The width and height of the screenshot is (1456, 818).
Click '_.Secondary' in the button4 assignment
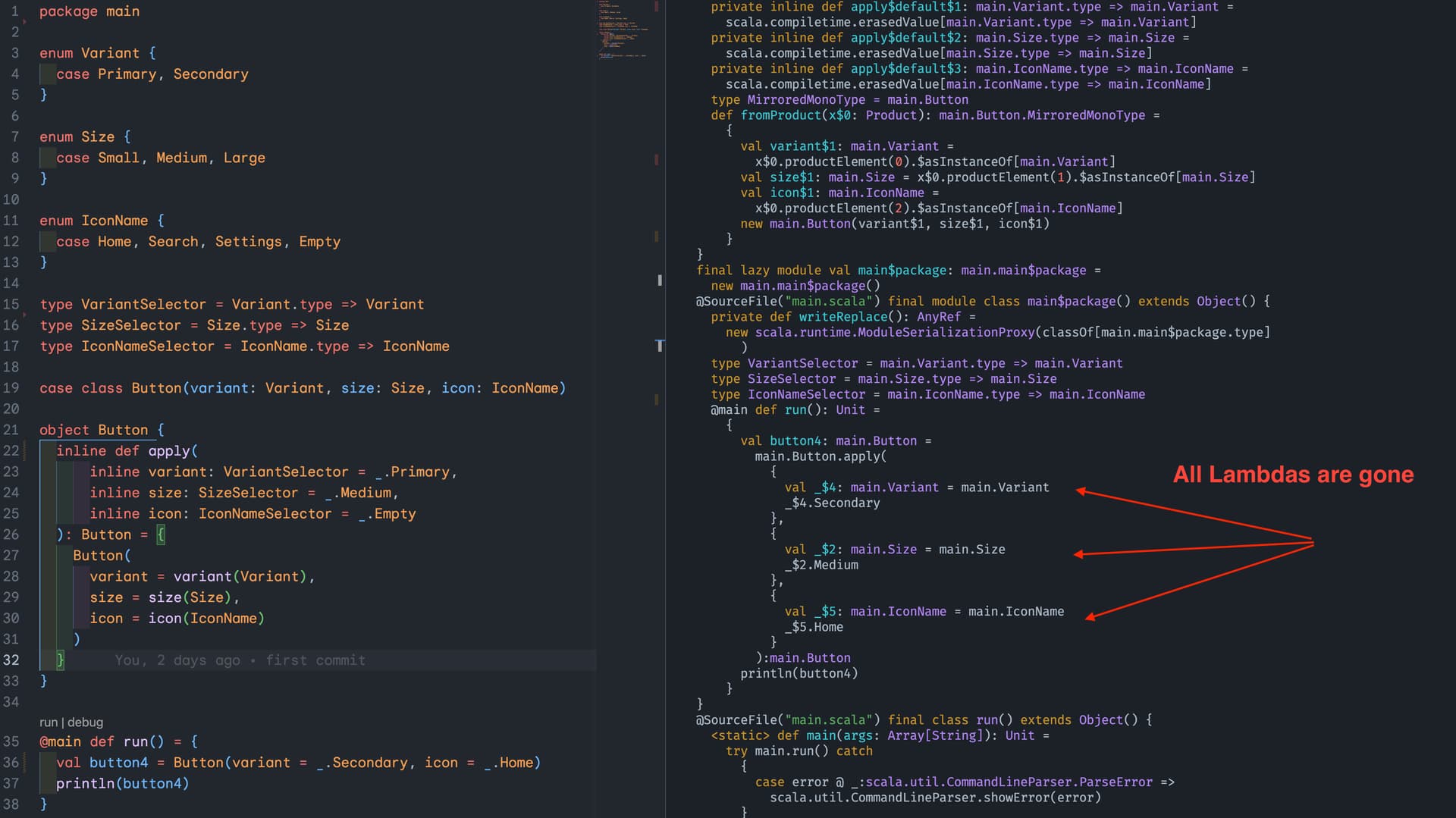coord(362,763)
